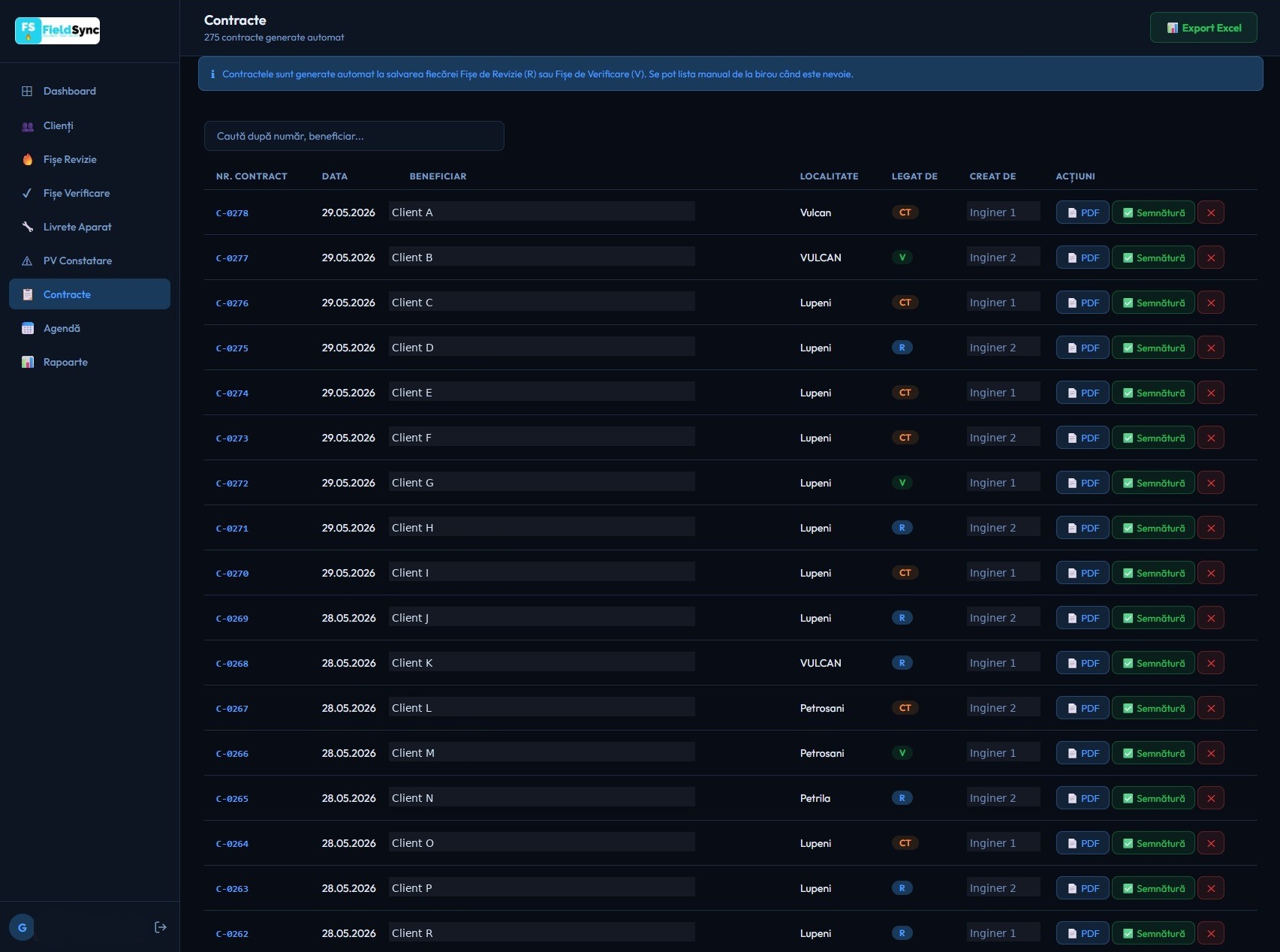
Task: Open PDF for contract C-0271
Action: point(1083,528)
